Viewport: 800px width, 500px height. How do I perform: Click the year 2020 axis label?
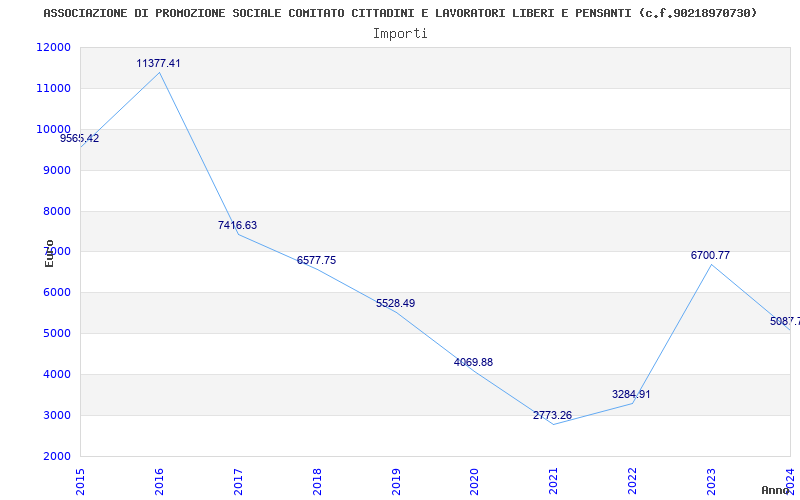(474, 481)
